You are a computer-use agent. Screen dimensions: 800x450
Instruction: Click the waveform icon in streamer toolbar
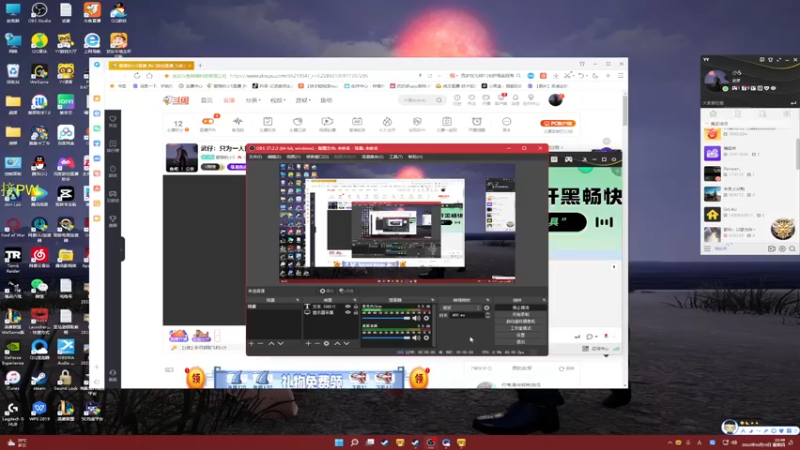238,123
